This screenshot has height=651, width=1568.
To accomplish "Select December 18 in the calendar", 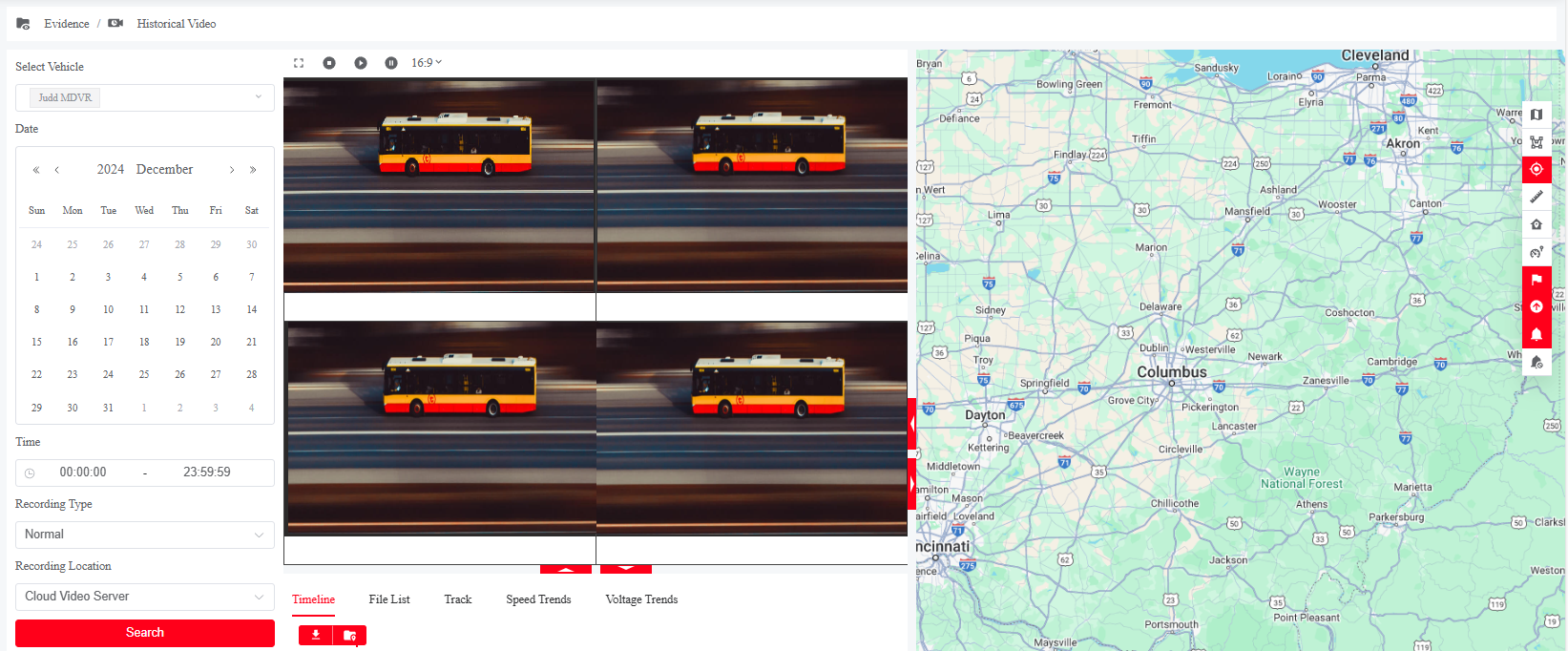I will [144, 342].
